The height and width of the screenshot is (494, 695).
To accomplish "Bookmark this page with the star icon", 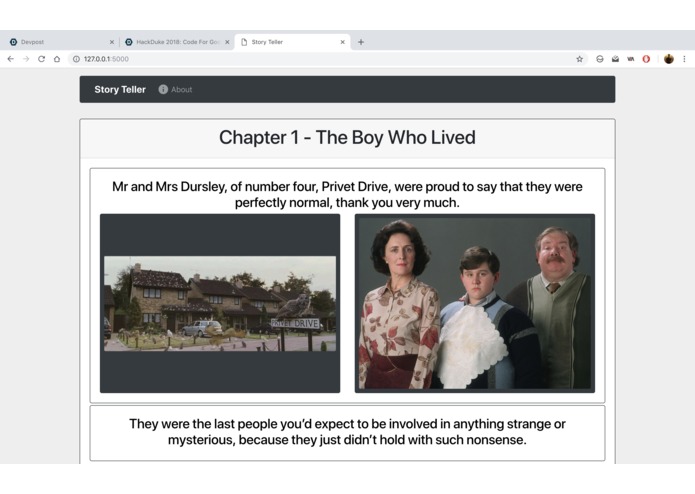I will [579, 59].
